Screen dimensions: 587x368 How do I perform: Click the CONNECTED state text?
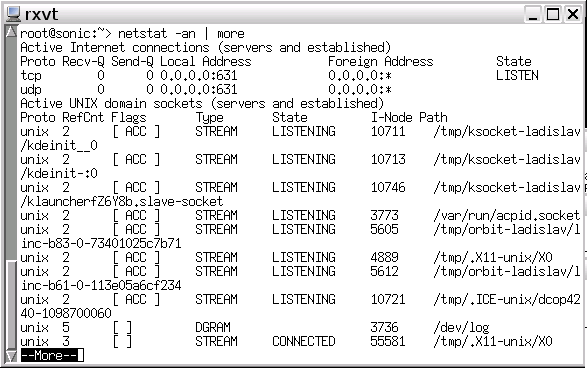click(x=304, y=341)
